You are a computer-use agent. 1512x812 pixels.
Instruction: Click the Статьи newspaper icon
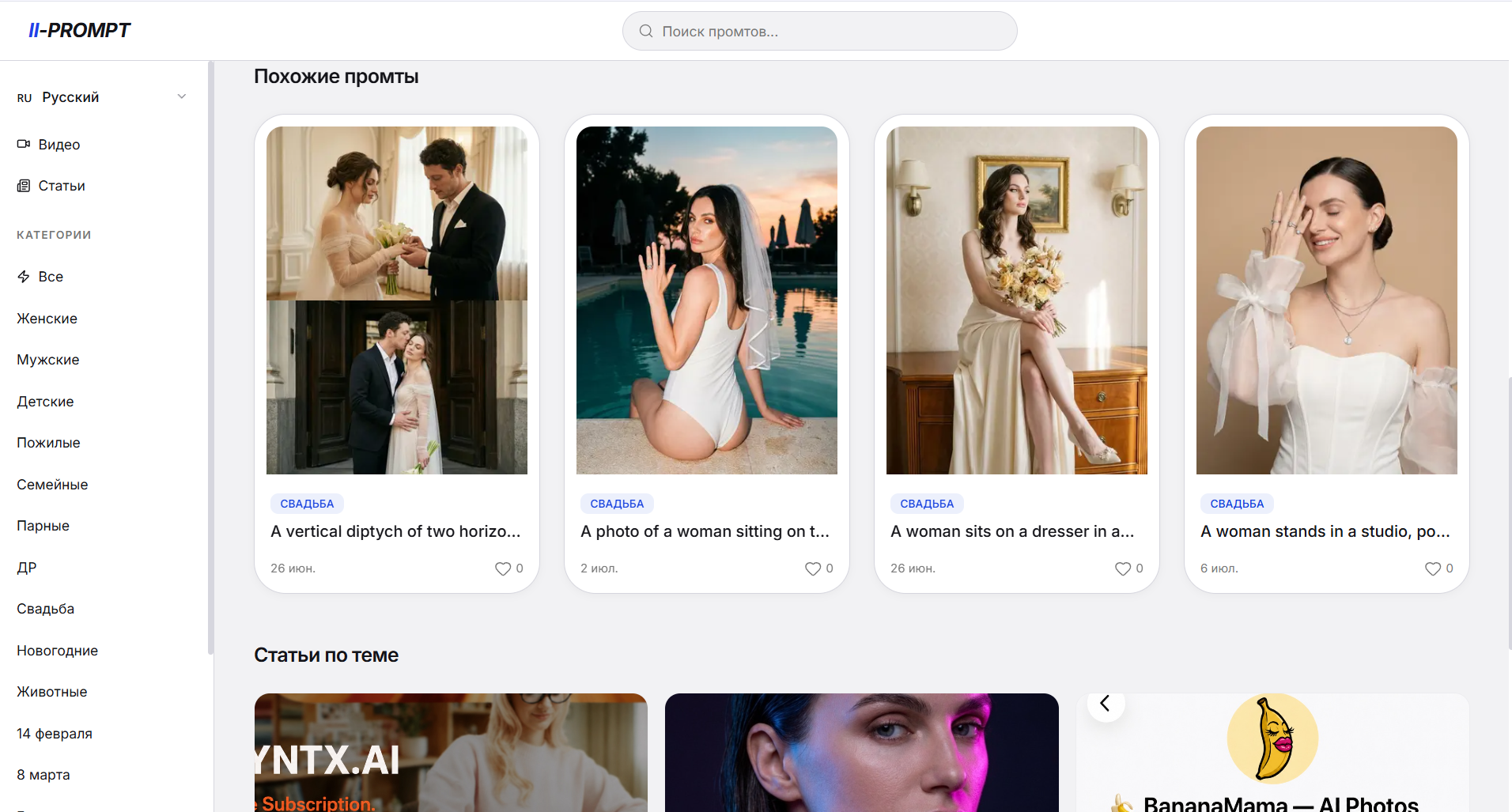click(24, 186)
